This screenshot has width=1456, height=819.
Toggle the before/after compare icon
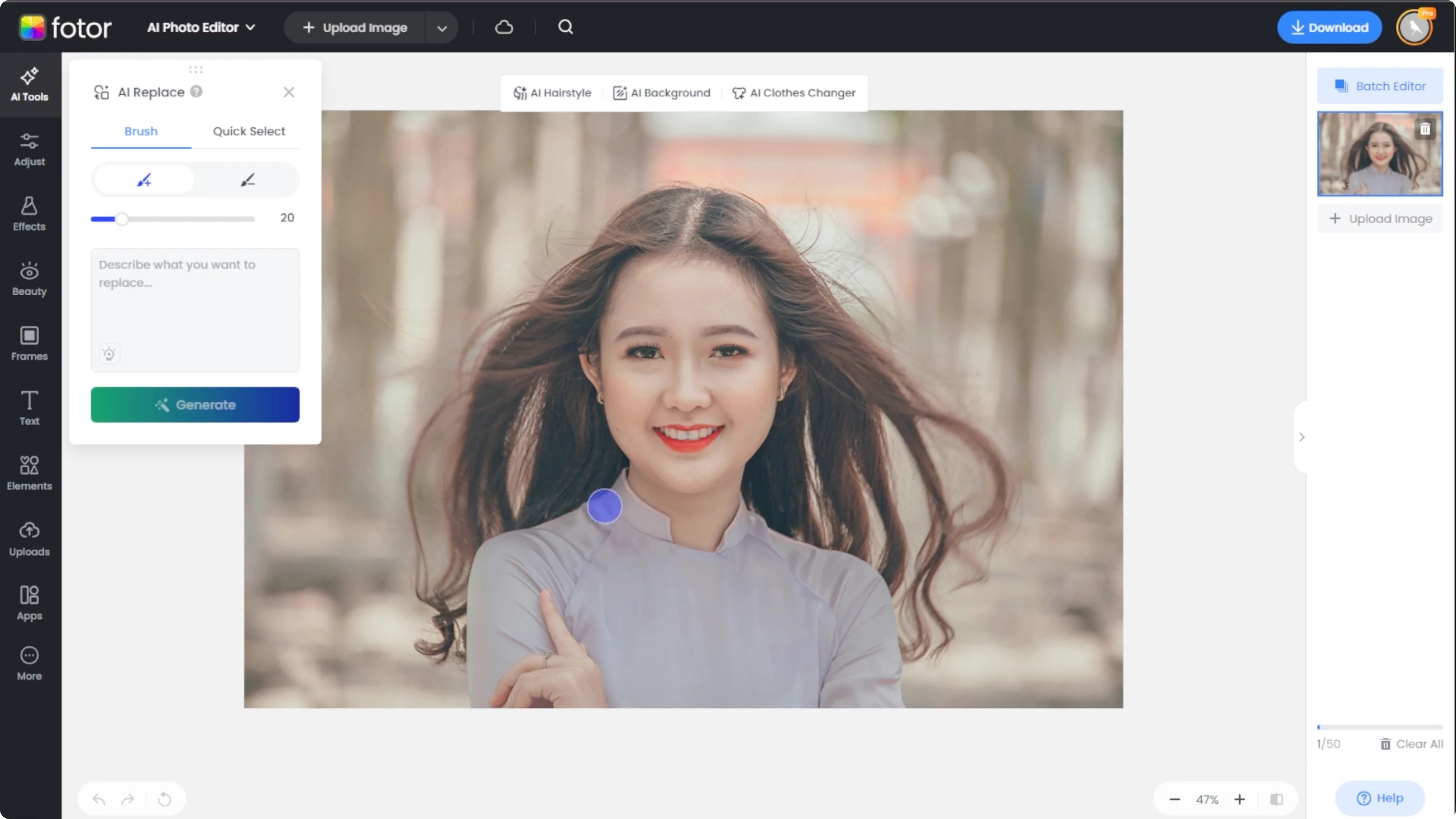tap(1276, 799)
